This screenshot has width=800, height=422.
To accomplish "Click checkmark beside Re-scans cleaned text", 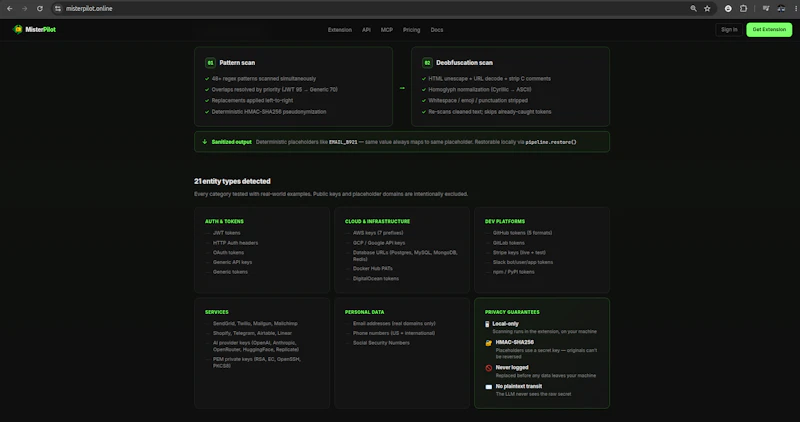I will [x=424, y=112].
